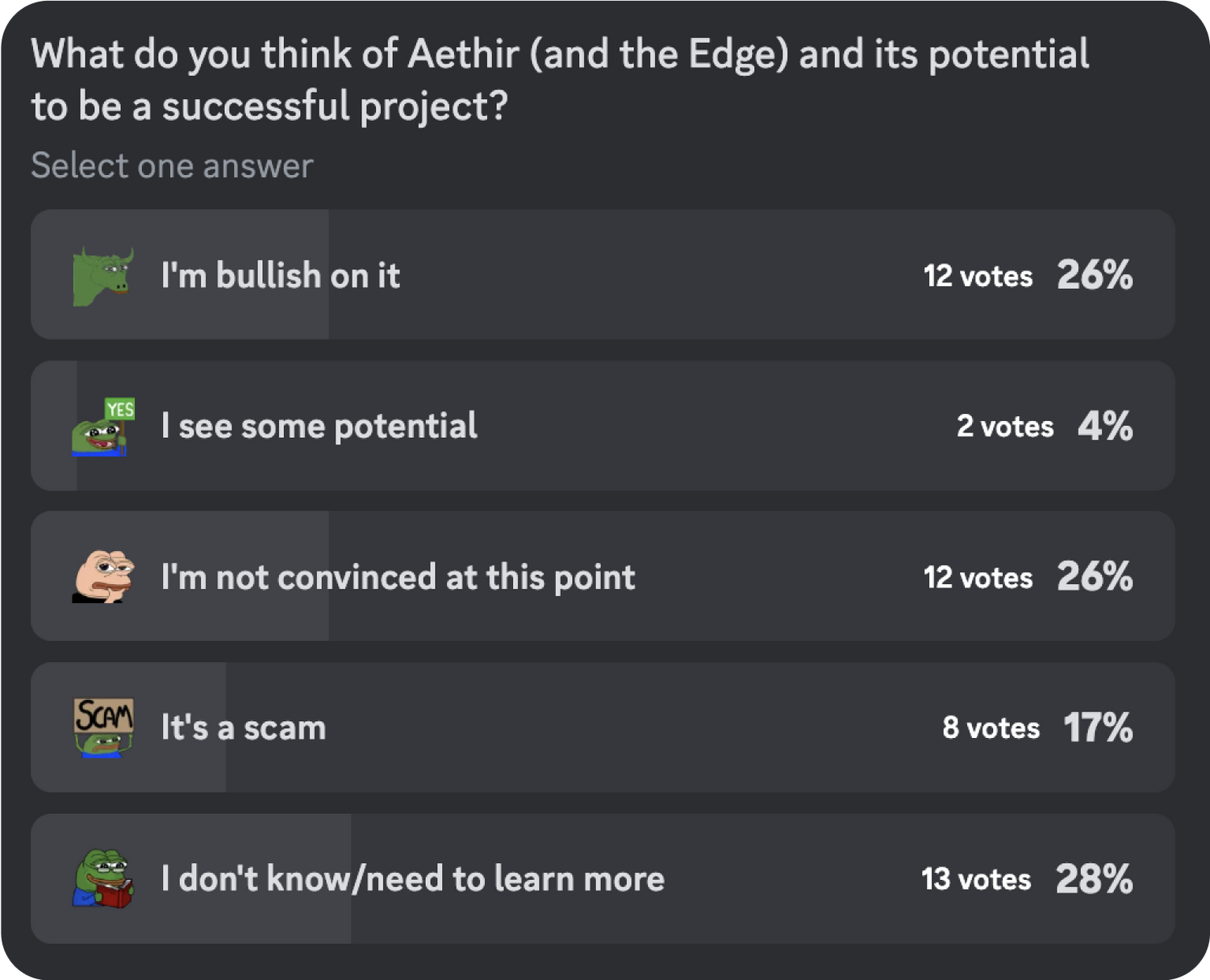Viewport: 1210px width, 980px height.
Task: Click the poll question about Aethir
Action: [560, 80]
